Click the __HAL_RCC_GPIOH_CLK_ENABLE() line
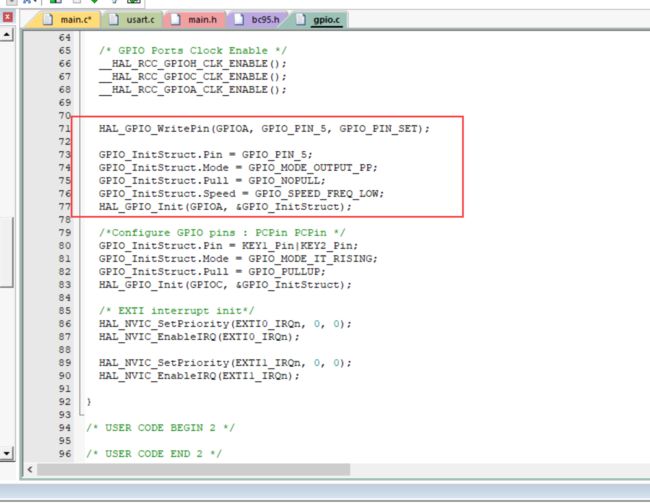This screenshot has width=650, height=503. (193, 63)
